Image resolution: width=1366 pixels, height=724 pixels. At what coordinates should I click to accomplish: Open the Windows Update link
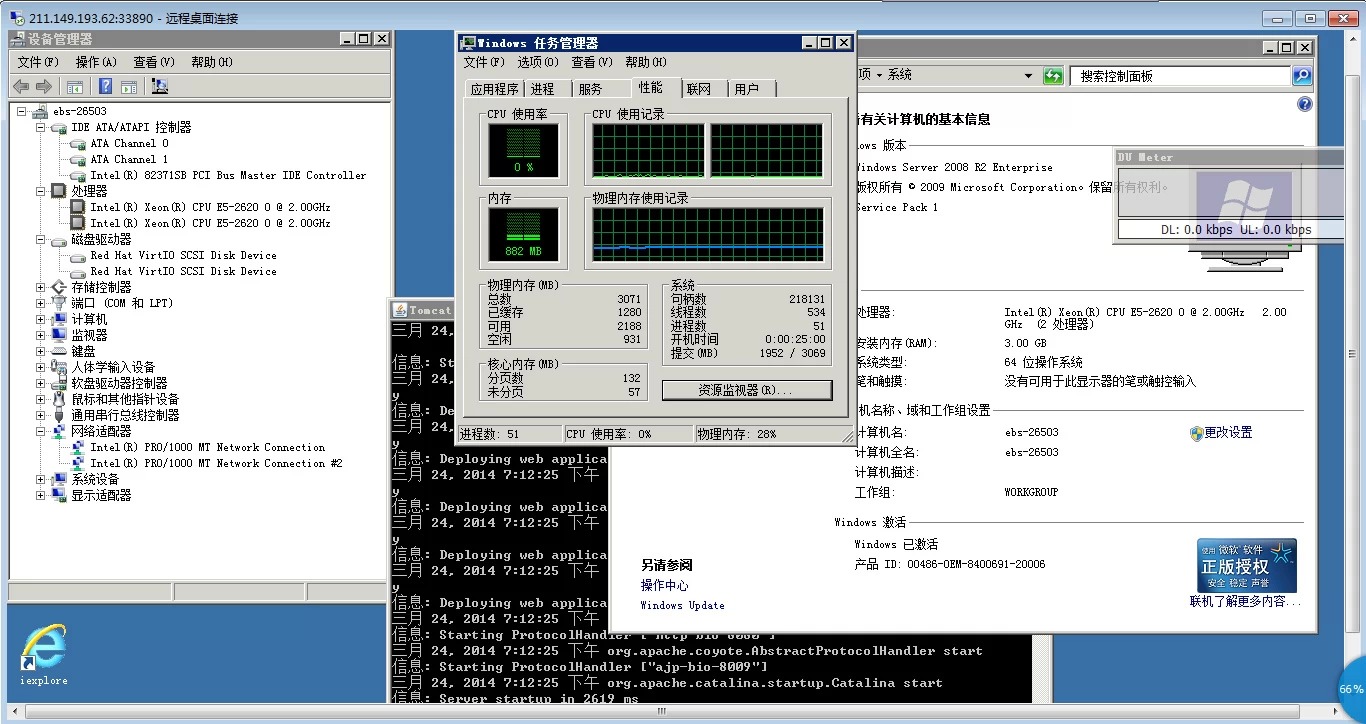[x=683, y=606]
